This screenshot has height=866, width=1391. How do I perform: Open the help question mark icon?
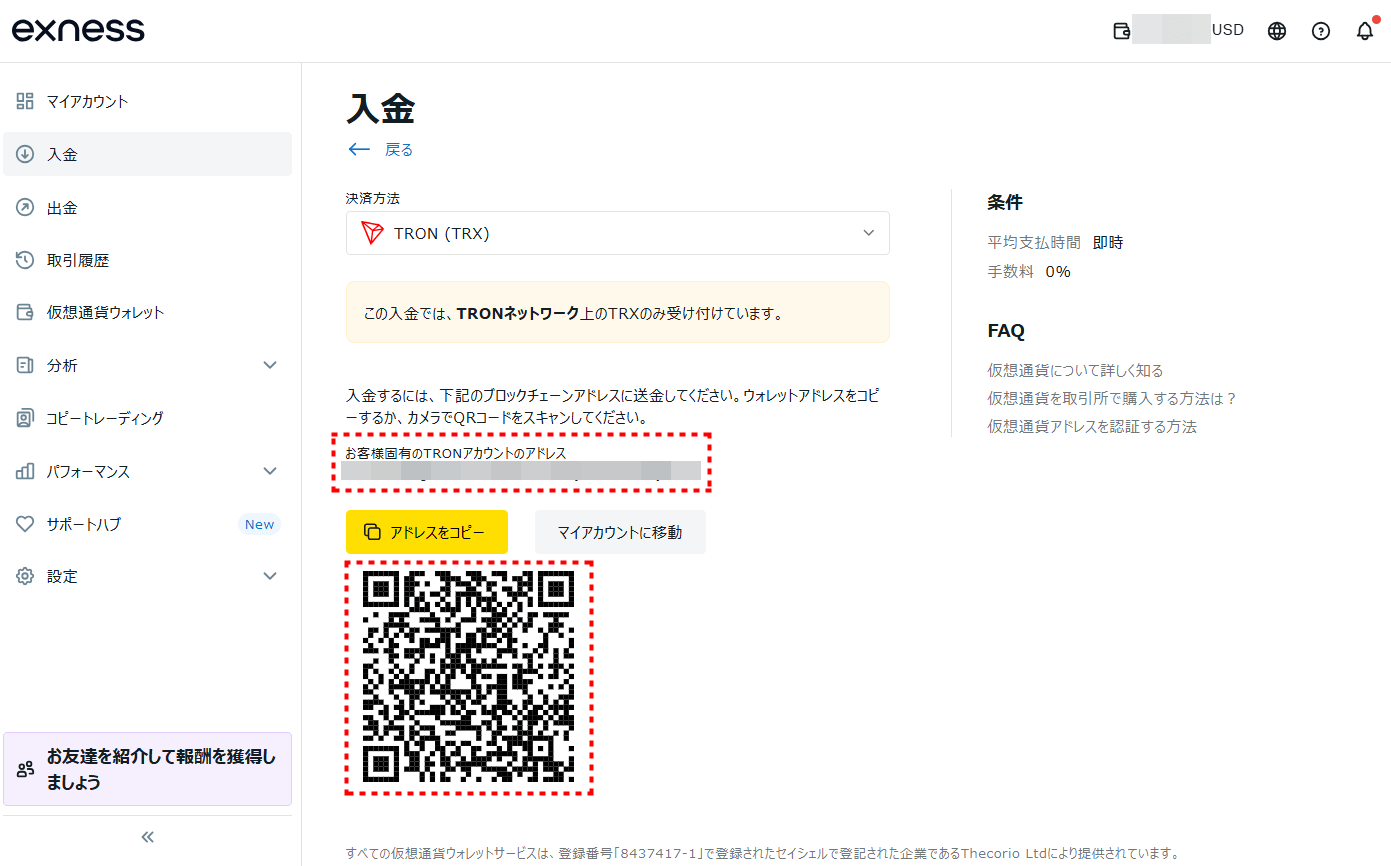point(1321,31)
